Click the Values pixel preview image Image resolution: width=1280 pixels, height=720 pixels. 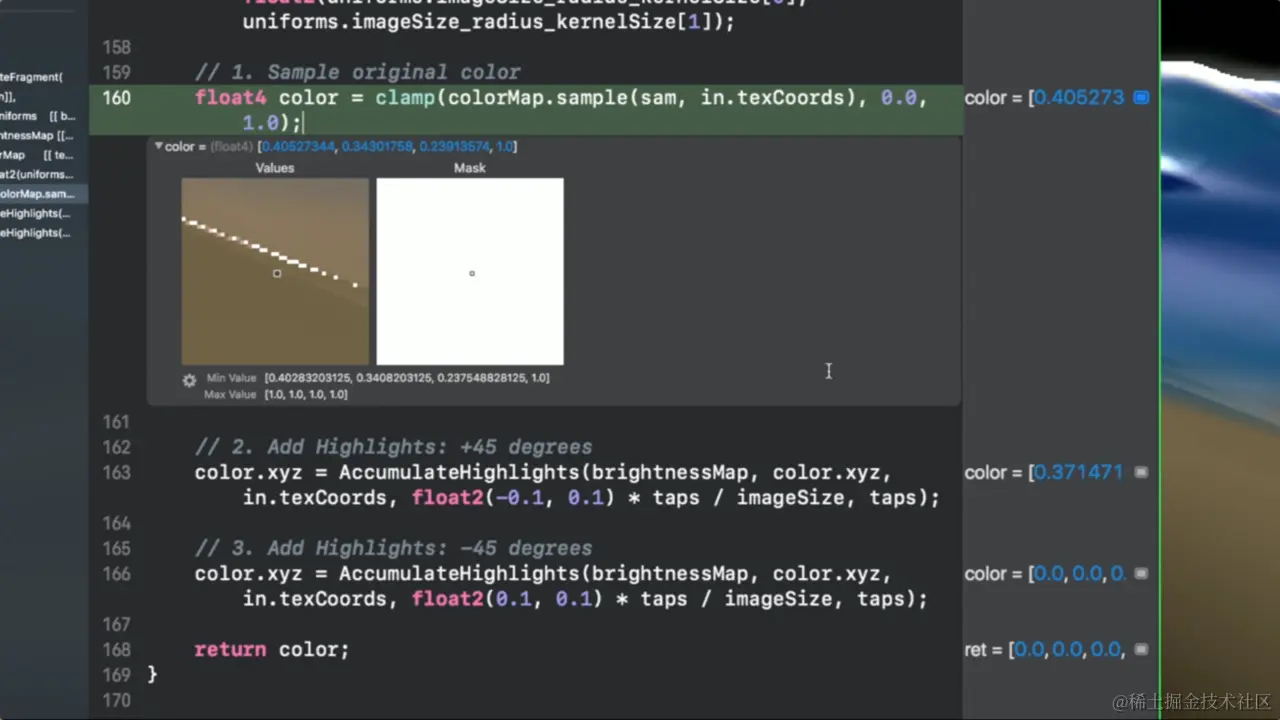tap(275, 271)
